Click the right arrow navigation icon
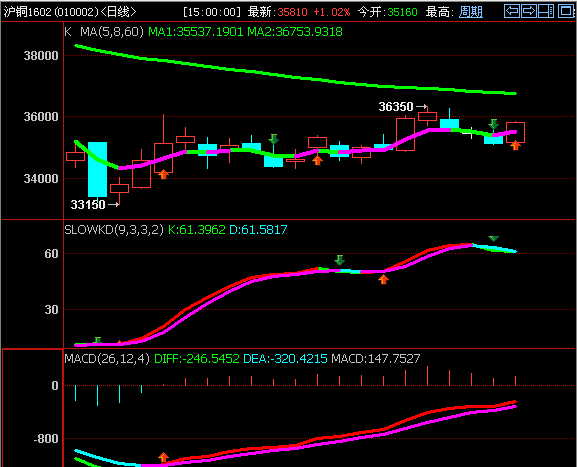577x467 pixels. pyautogui.click(x=529, y=11)
